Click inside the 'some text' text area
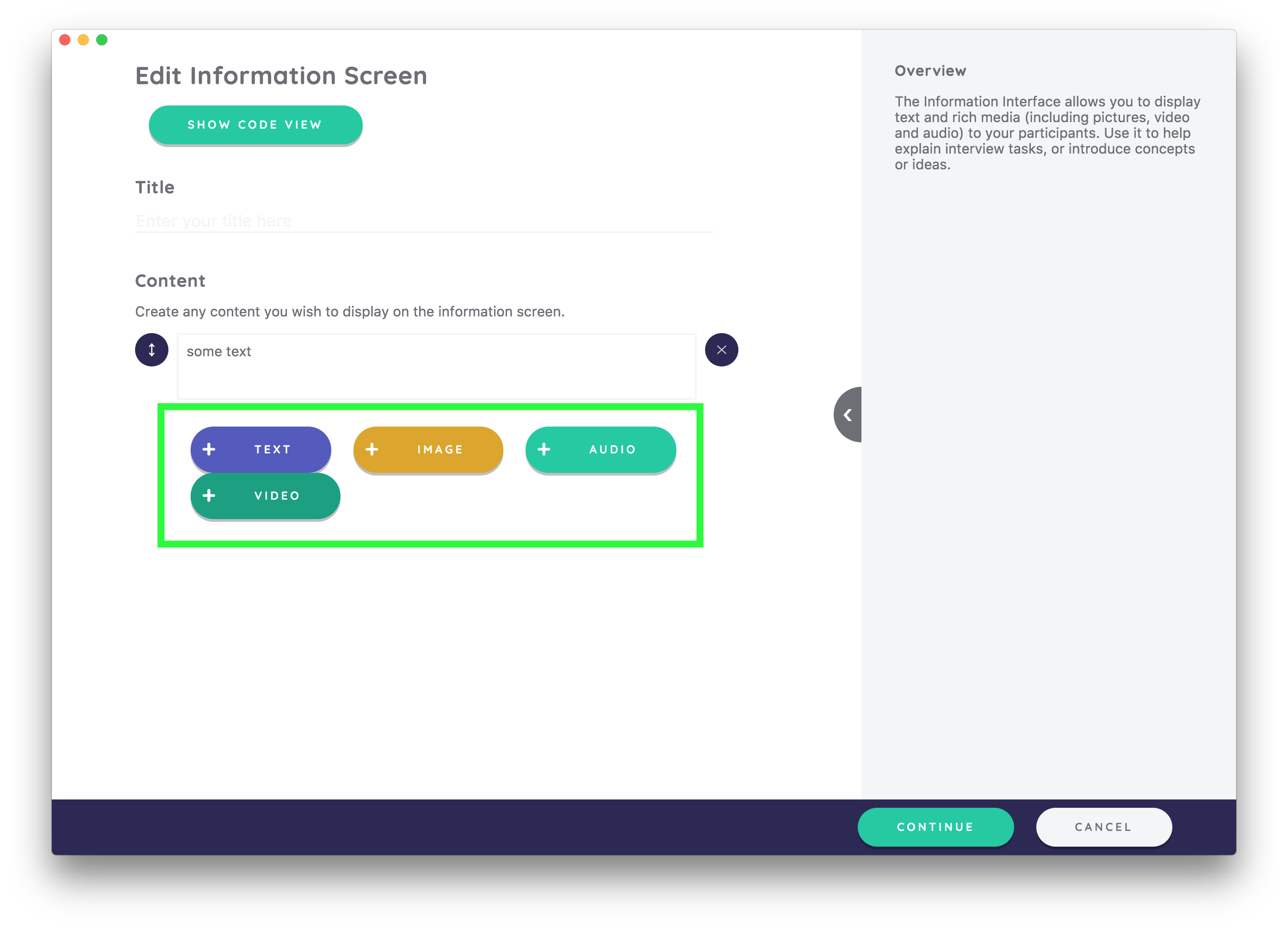This screenshot has width=1288, height=929. click(436, 366)
